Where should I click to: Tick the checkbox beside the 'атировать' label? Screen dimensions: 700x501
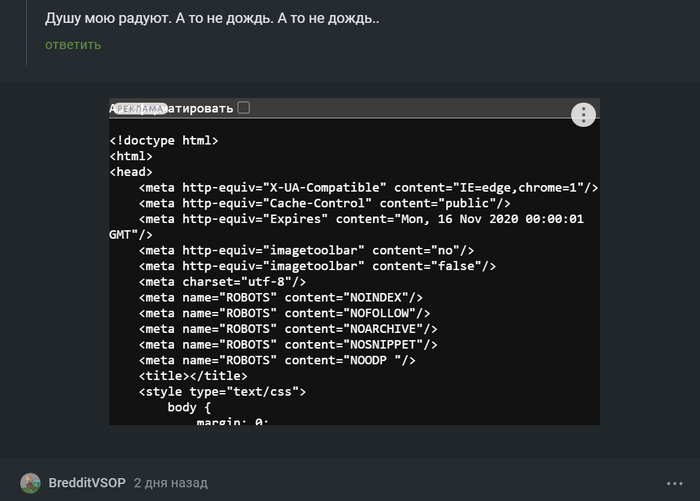pos(244,108)
